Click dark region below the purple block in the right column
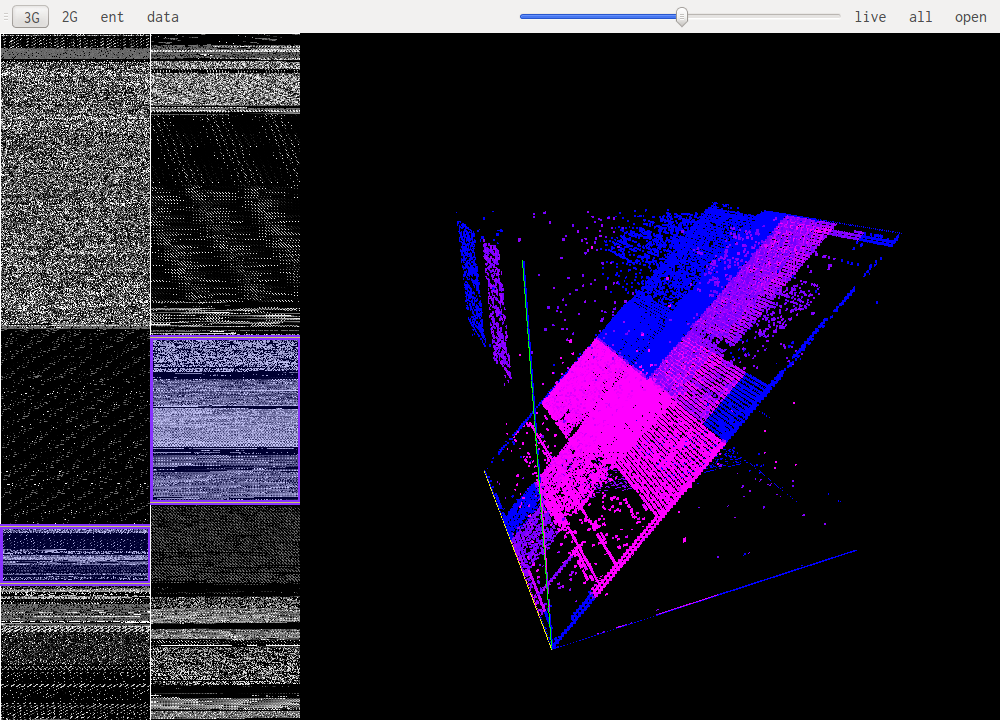The width and height of the screenshot is (1000, 720). 225,545
